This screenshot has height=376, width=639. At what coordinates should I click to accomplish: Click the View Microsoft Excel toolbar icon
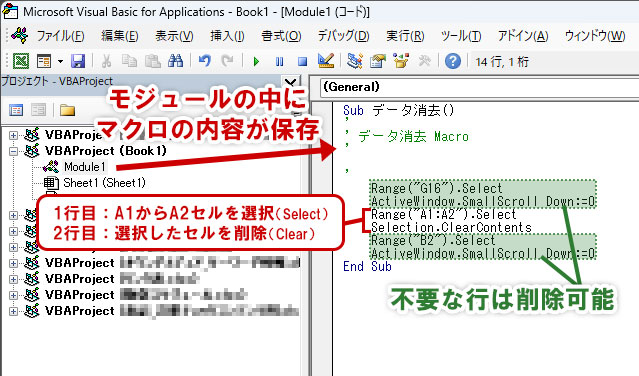pyautogui.click(x=21, y=62)
